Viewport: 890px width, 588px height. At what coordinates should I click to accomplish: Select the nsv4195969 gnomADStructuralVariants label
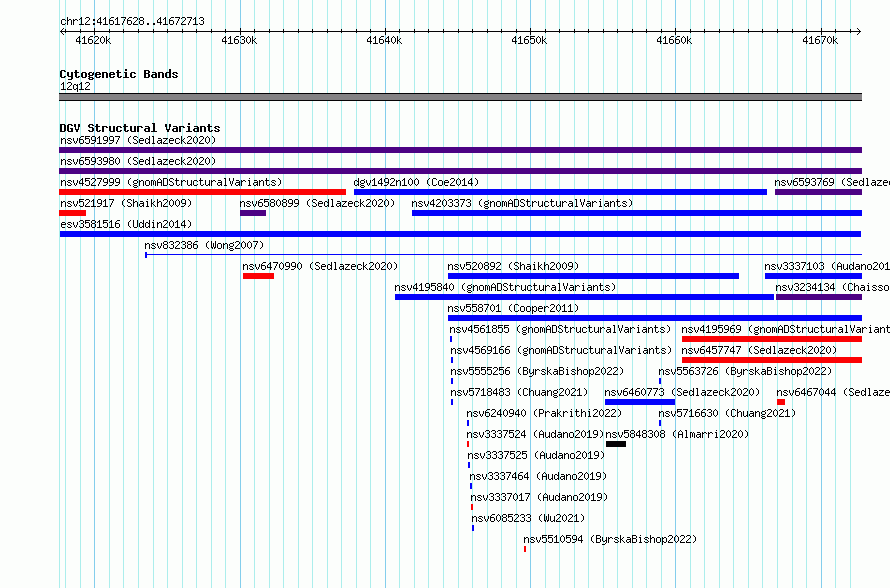tap(786, 329)
